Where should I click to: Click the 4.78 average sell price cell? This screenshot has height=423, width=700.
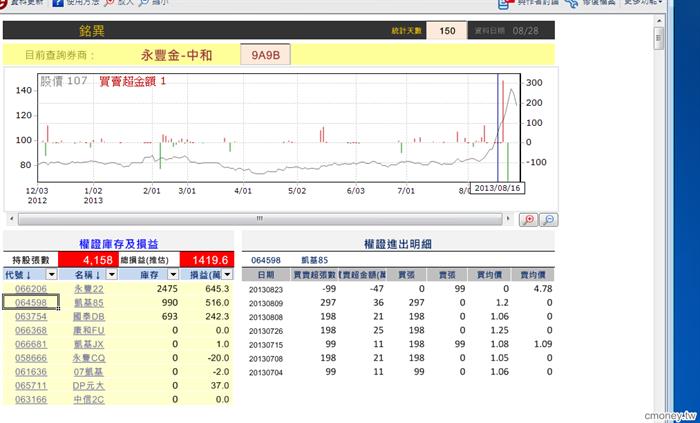pyautogui.click(x=543, y=289)
